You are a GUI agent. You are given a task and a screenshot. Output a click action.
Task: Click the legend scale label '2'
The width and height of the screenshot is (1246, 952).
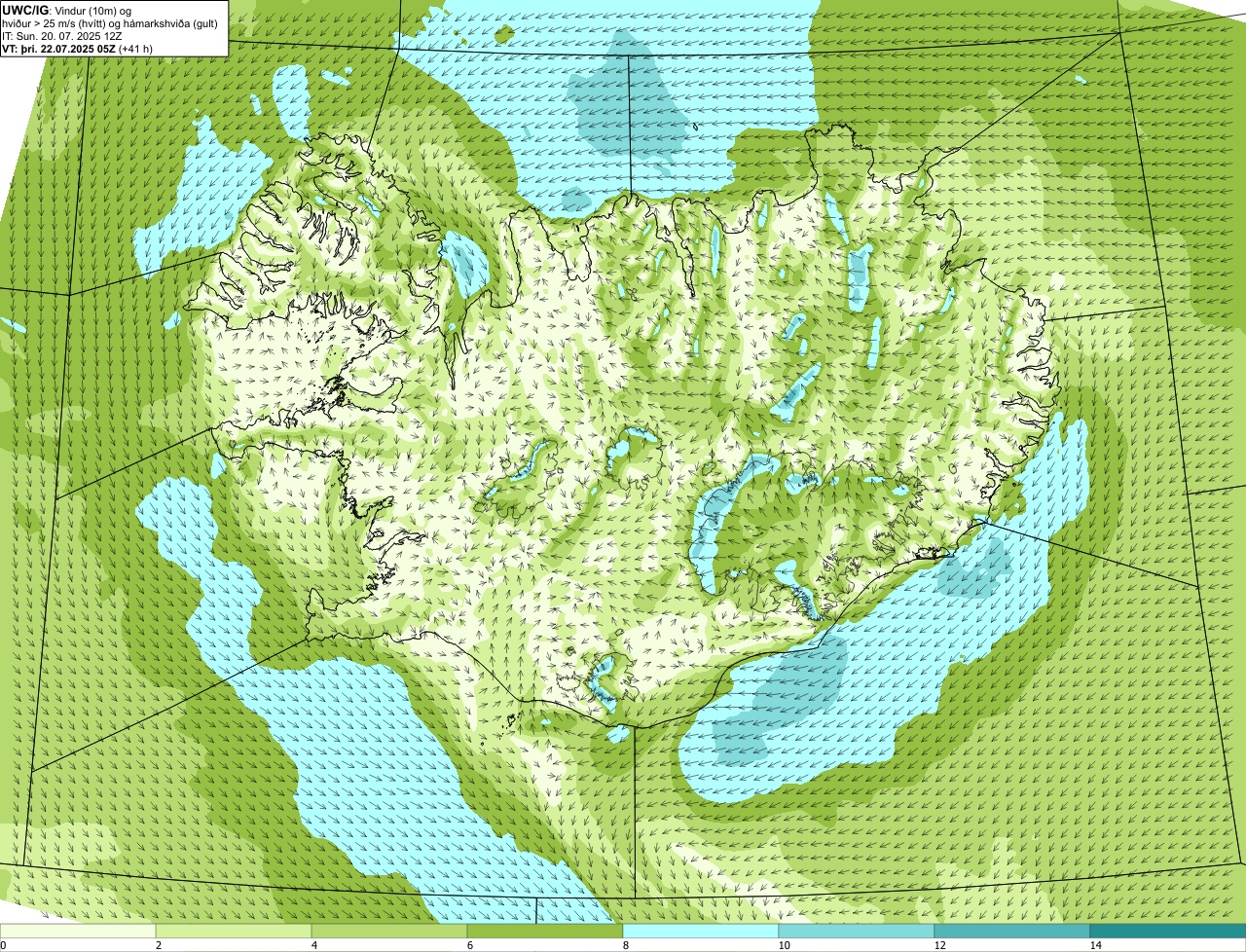click(x=158, y=945)
